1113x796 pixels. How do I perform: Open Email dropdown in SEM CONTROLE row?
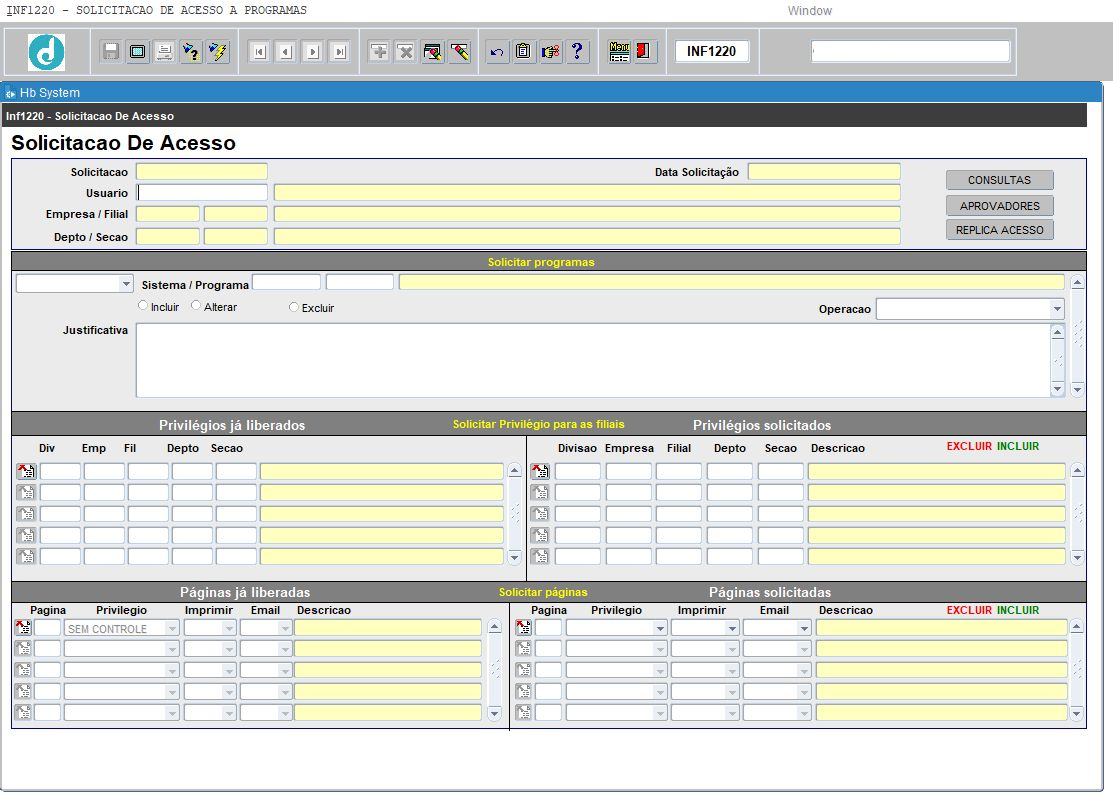point(285,628)
